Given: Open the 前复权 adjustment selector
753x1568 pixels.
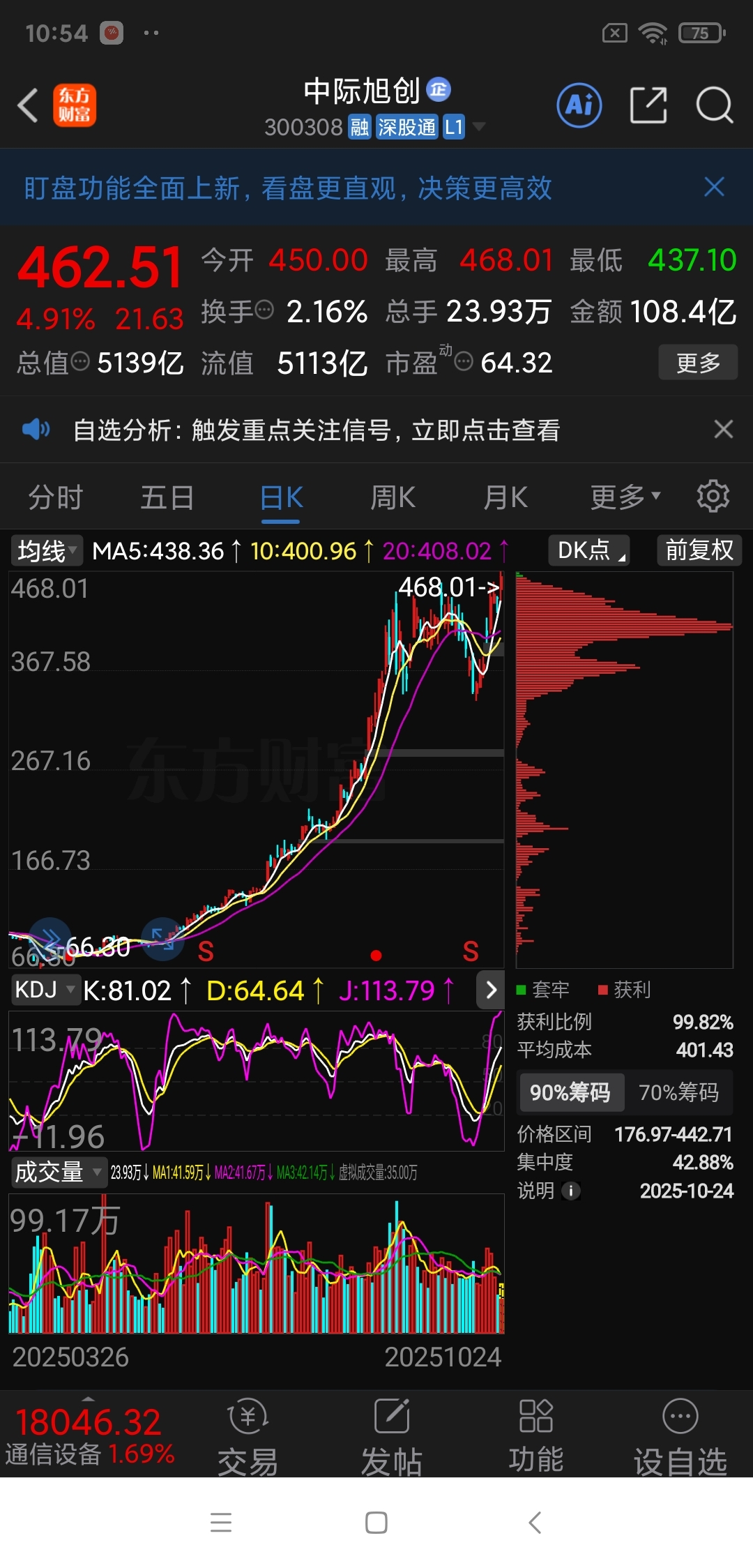Looking at the screenshot, I should [x=699, y=550].
